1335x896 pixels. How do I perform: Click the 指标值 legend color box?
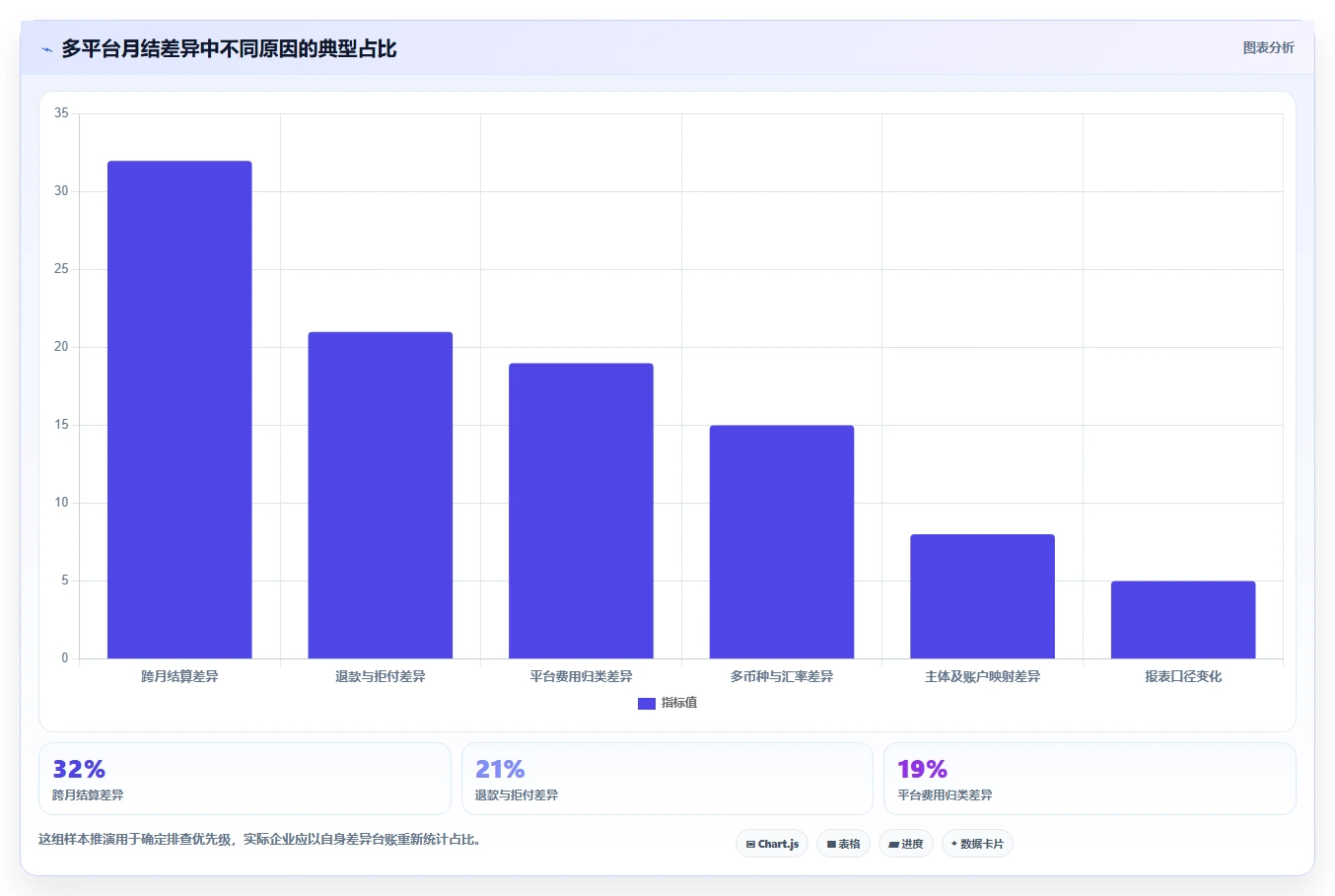647,704
